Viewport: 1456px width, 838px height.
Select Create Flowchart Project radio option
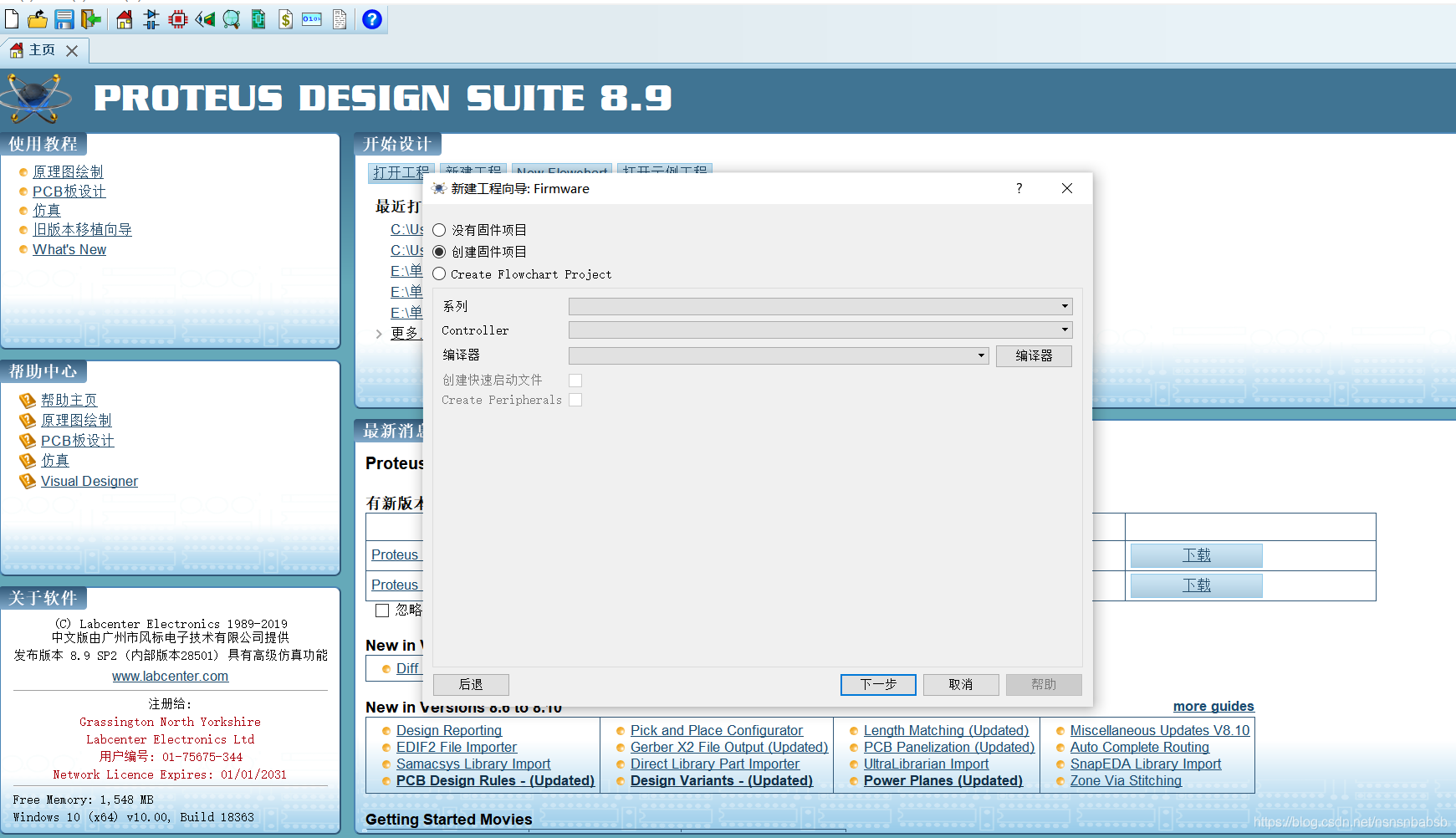click(x=439, y=273)
